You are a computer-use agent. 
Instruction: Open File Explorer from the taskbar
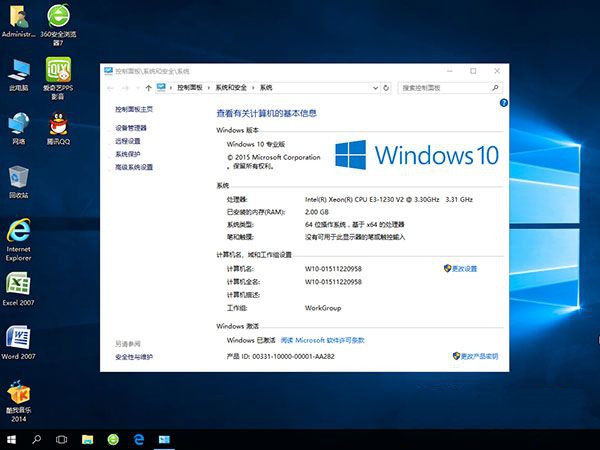point(88,439)
